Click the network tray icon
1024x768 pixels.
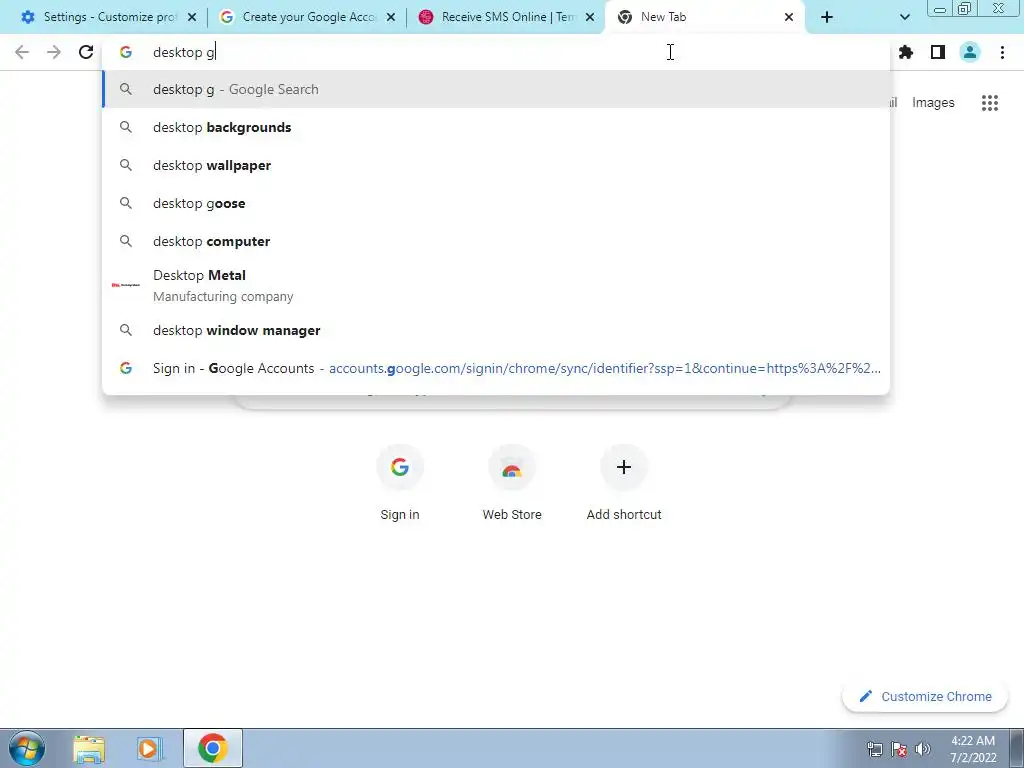(874, 749)
